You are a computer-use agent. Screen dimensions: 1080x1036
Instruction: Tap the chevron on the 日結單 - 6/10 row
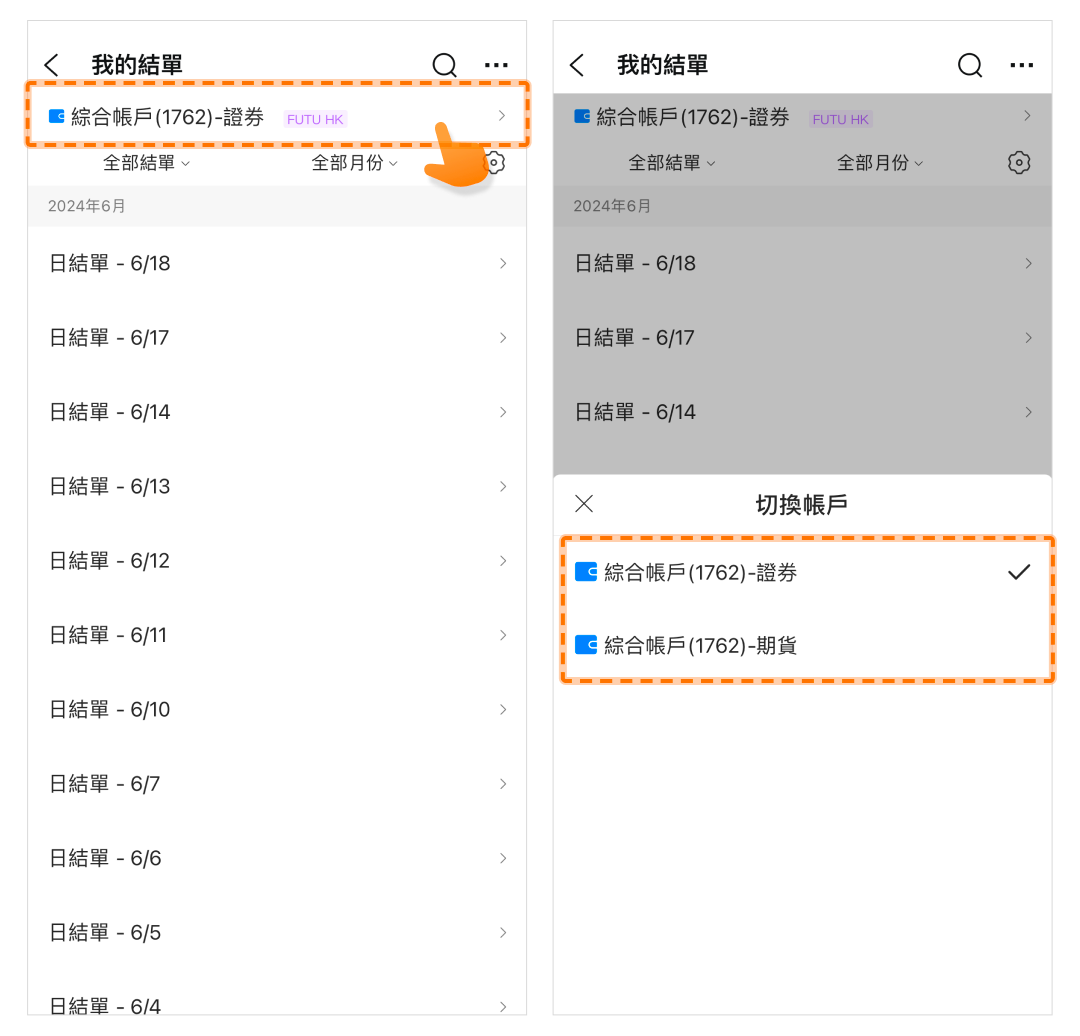coord(502,710)
